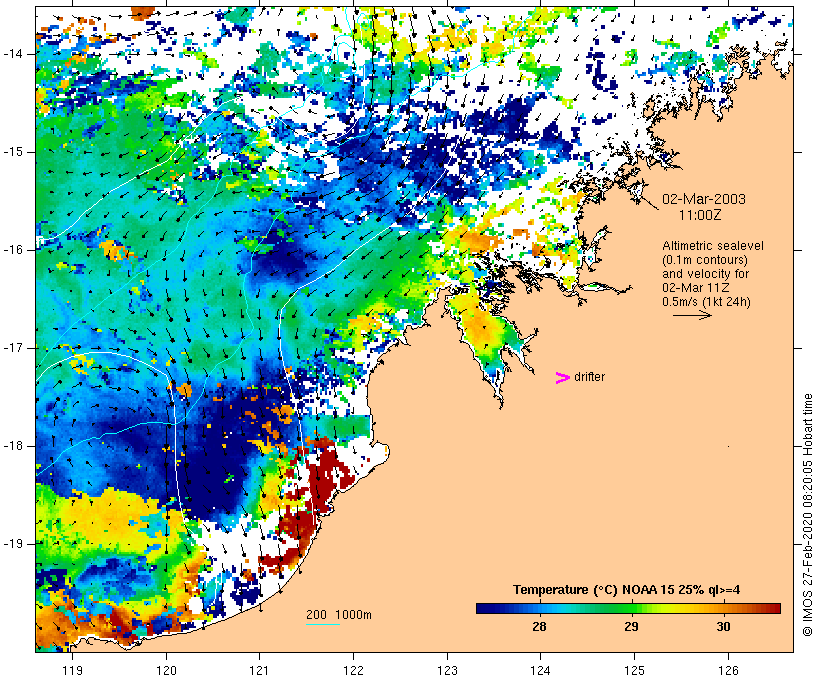Screen dimensions: 820x680
Task: Click the '0.5m/s (1kt 24h)' label
Action: tap(706, 302)
